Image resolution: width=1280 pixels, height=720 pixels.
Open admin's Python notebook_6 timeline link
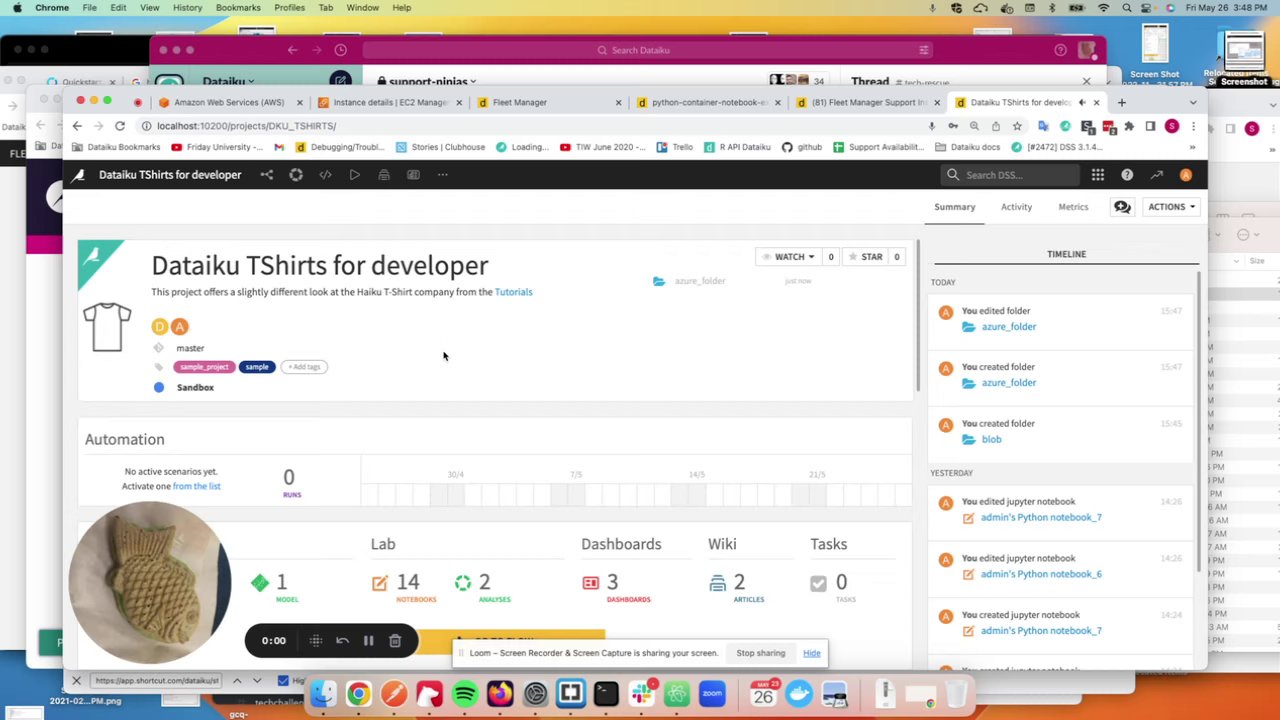click(1041, 574)
